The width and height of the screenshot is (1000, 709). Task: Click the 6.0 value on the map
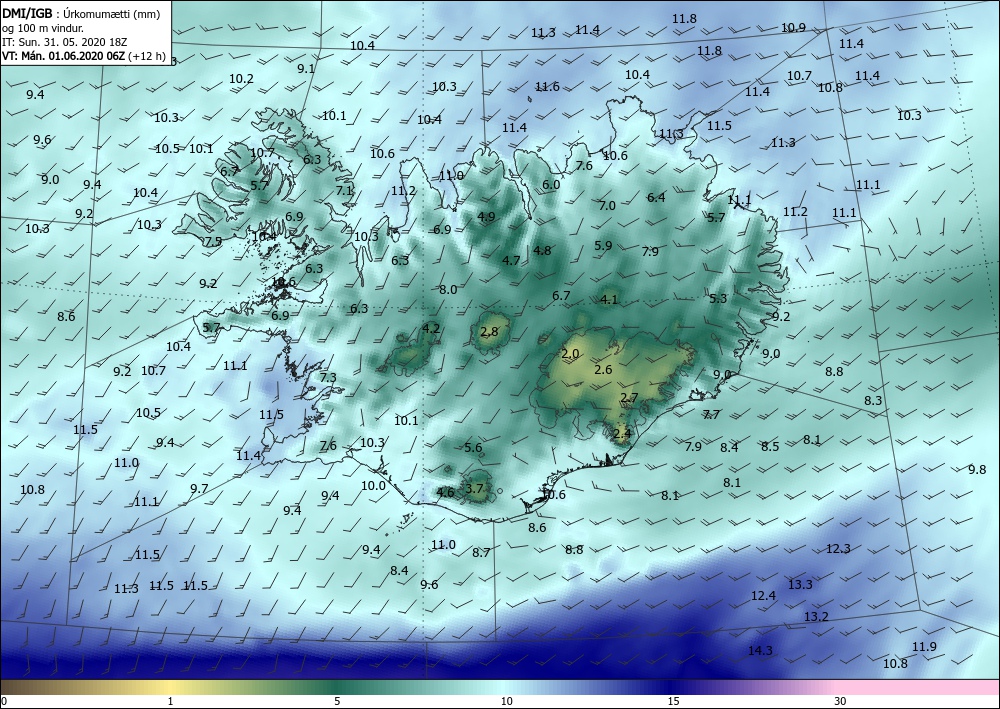pos(550,185)
